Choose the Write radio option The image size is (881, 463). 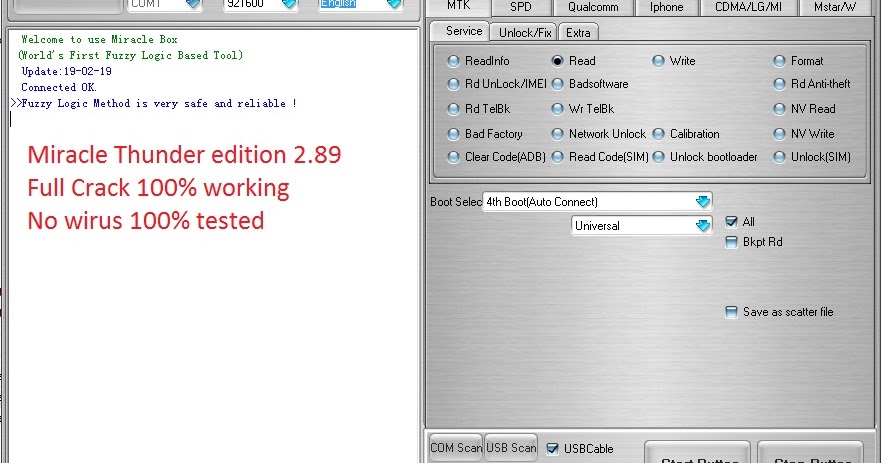tap(659, 61)
